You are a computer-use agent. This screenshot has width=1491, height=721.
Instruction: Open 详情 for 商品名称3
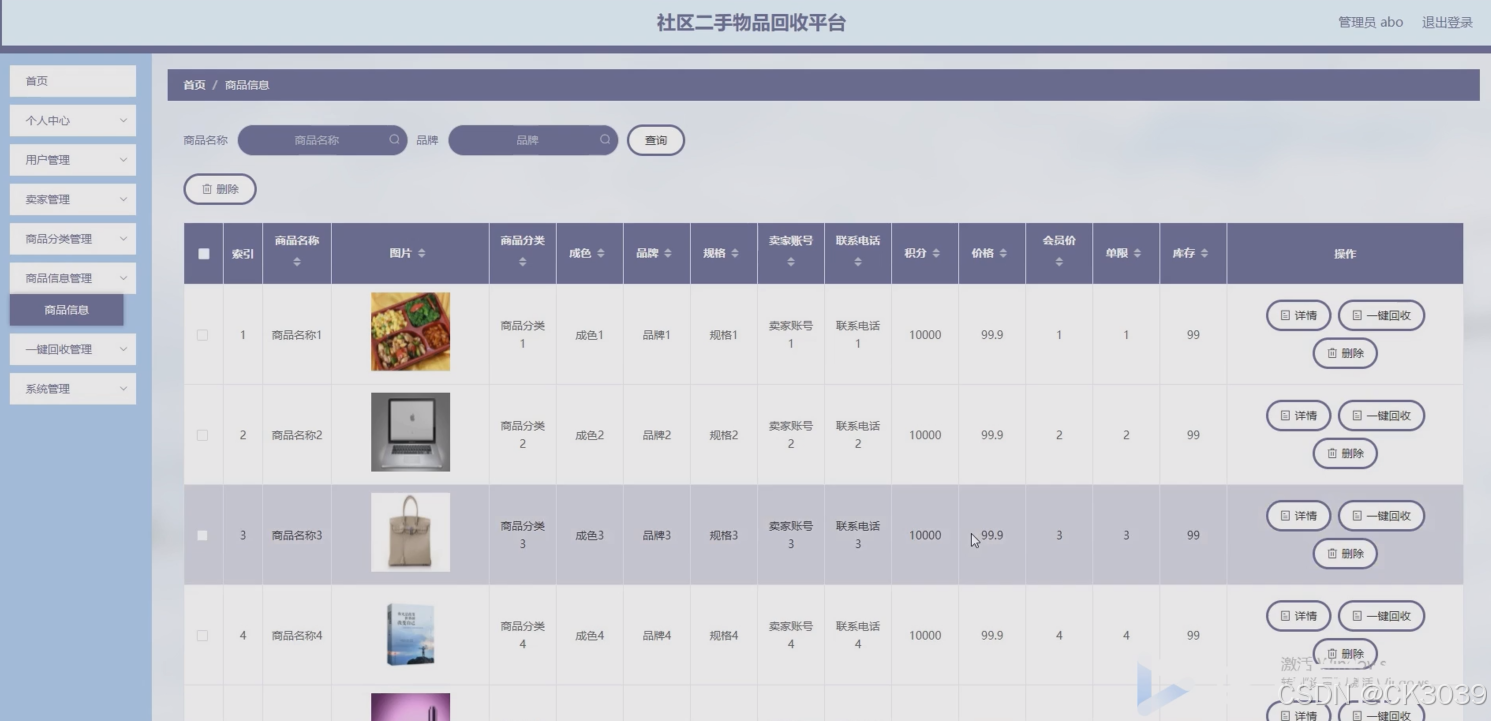click(x=1298, y=515)
